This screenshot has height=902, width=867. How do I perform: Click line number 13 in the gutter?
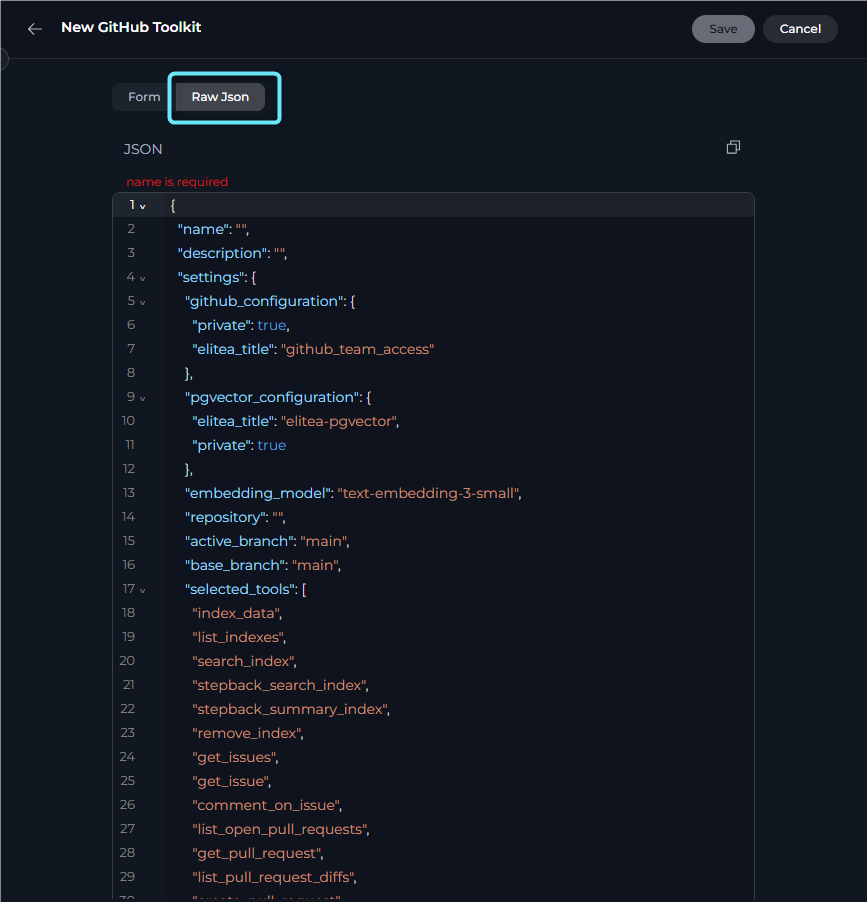(x=128, y=493)
